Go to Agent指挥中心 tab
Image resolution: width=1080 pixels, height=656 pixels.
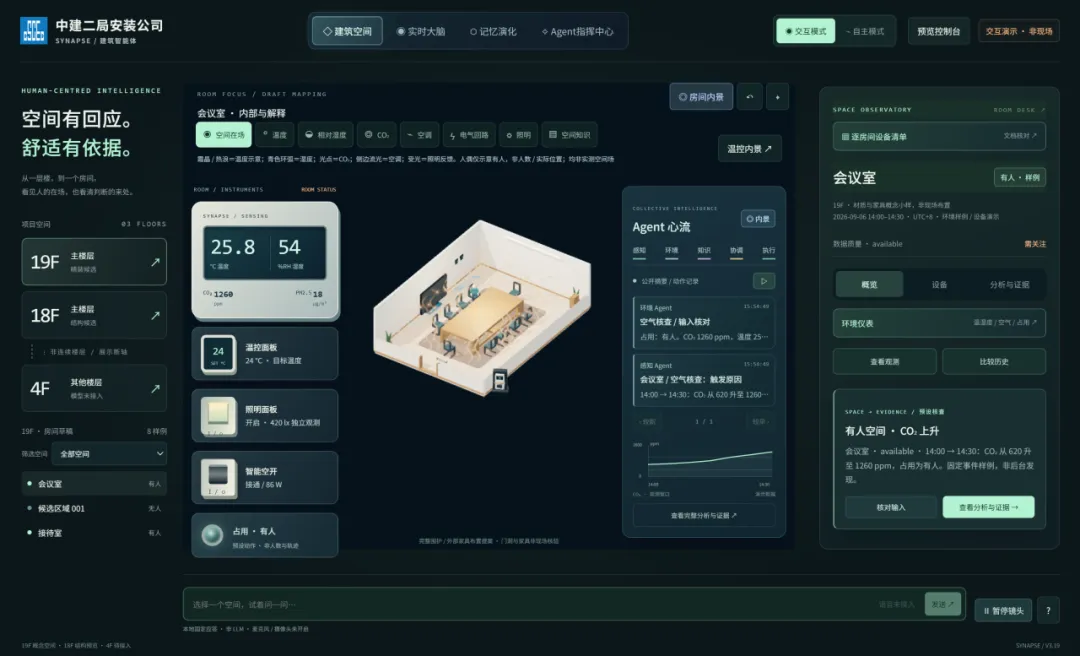pos(577,31)
